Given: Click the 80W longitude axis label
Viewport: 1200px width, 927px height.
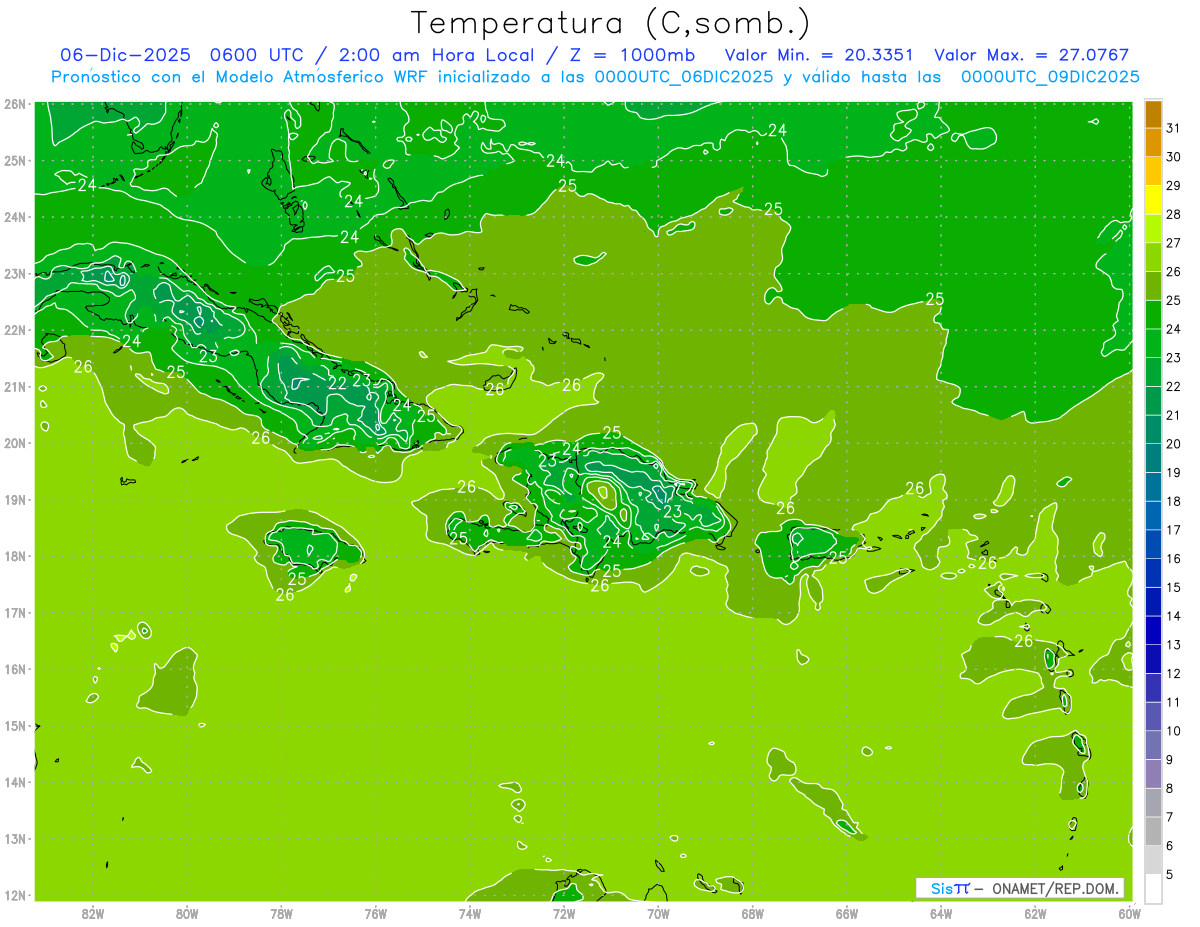Looking at the screenshot, I should 187,913.
